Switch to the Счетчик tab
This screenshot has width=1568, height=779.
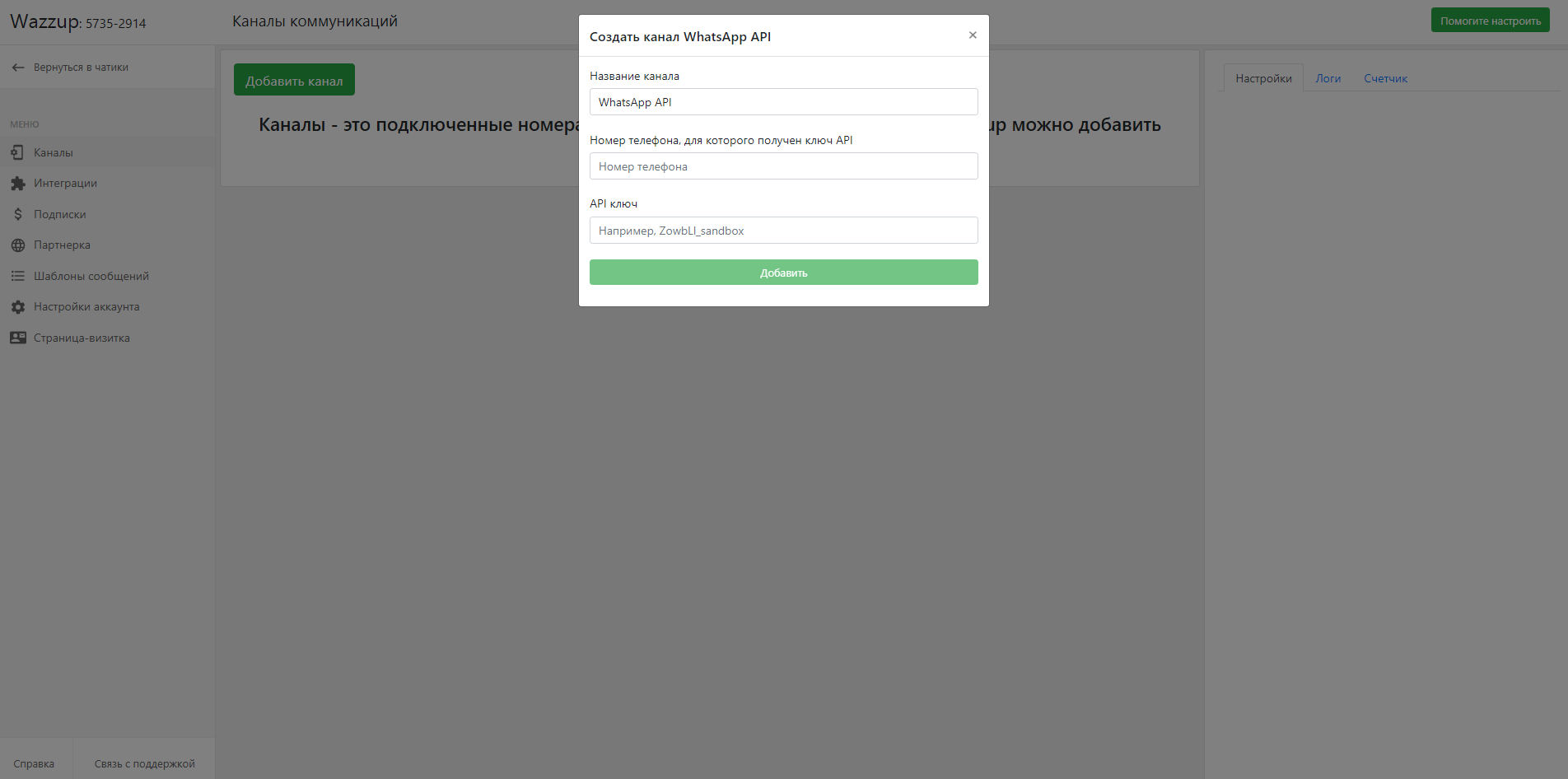[1385, 78]
